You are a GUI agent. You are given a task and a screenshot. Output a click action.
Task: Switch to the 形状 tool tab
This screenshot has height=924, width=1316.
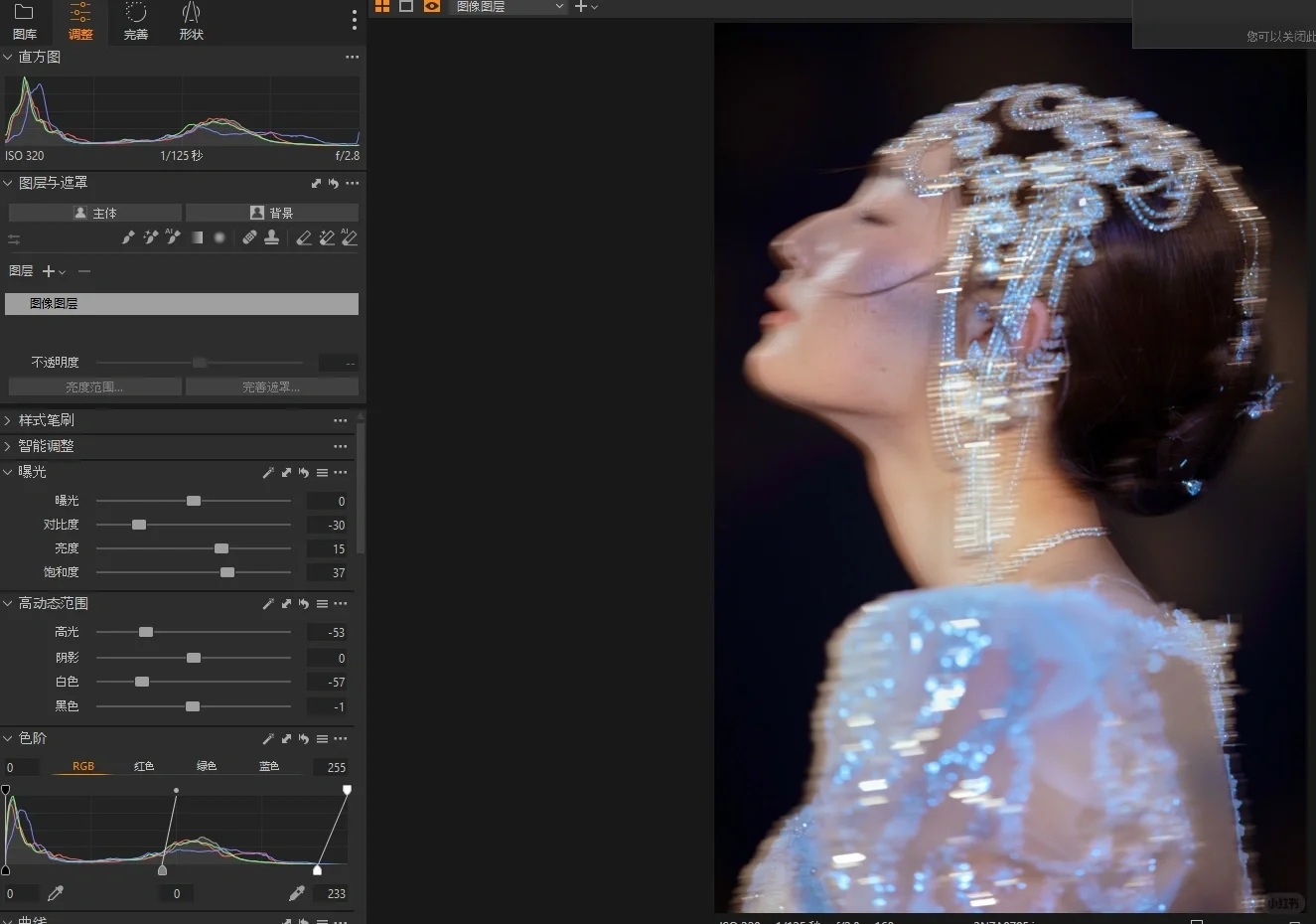point(192,22)
